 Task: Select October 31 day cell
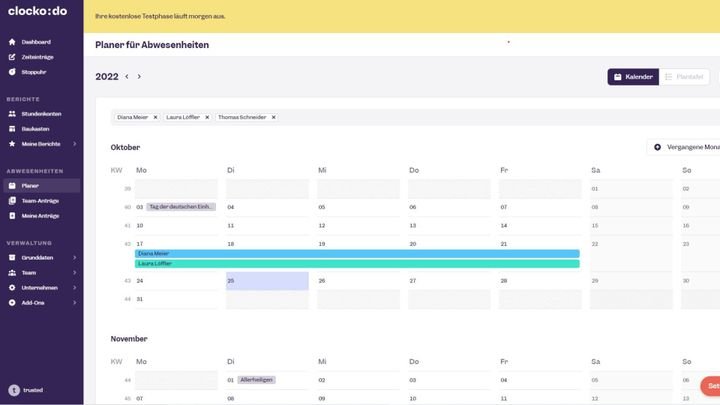coord(176,299)
